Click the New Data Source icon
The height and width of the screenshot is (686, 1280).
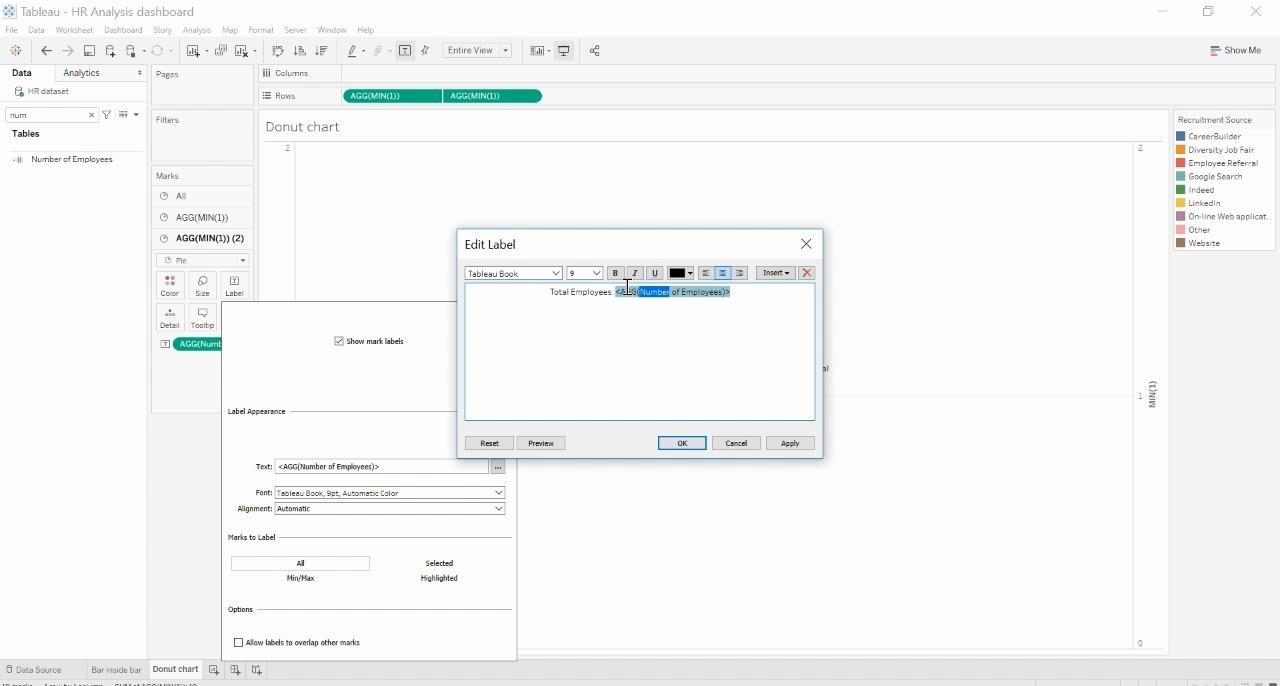110,50
